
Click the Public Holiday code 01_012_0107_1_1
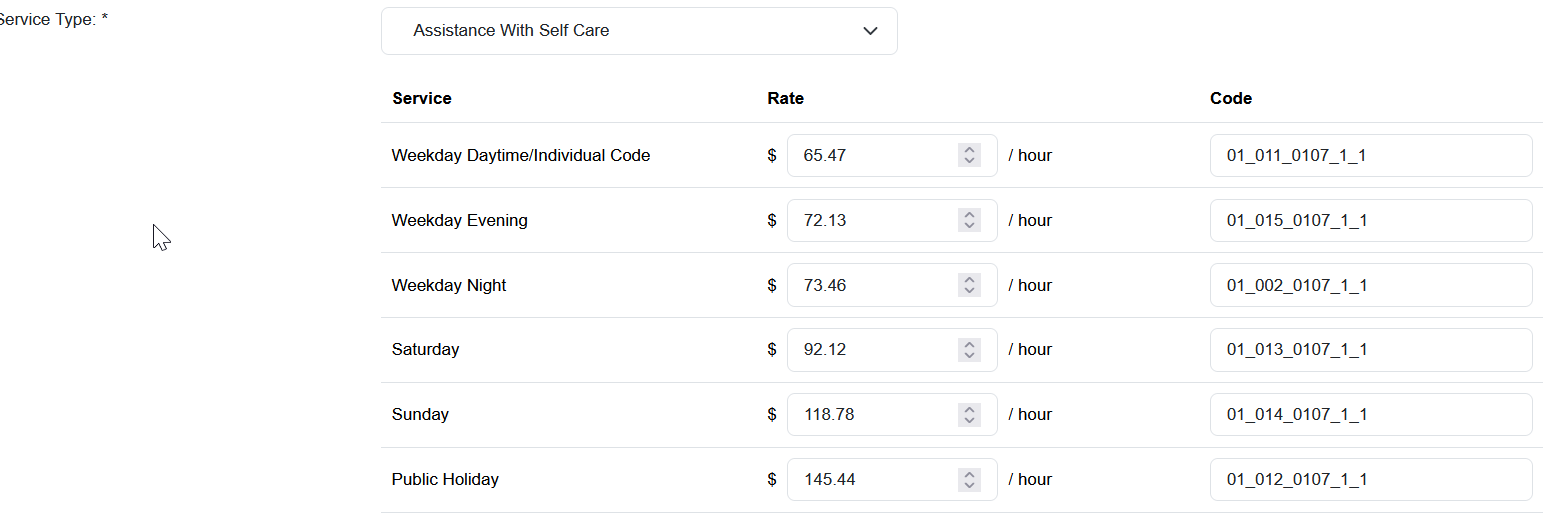tap(1370, 480)
